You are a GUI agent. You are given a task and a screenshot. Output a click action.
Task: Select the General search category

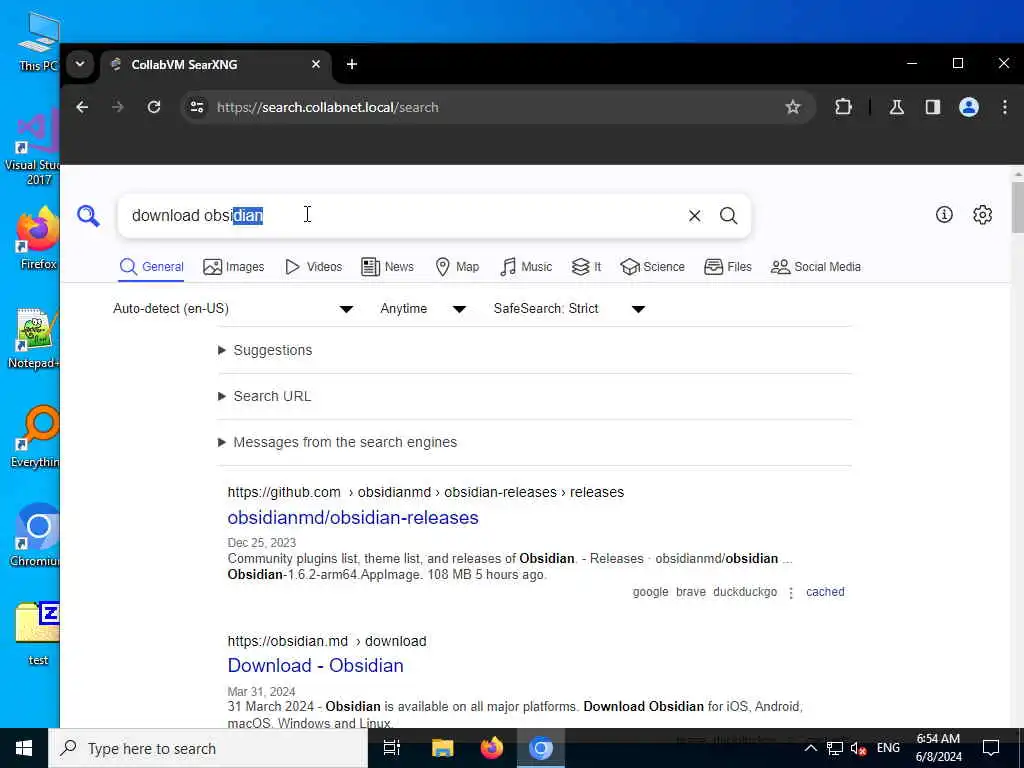pos(152,266)
